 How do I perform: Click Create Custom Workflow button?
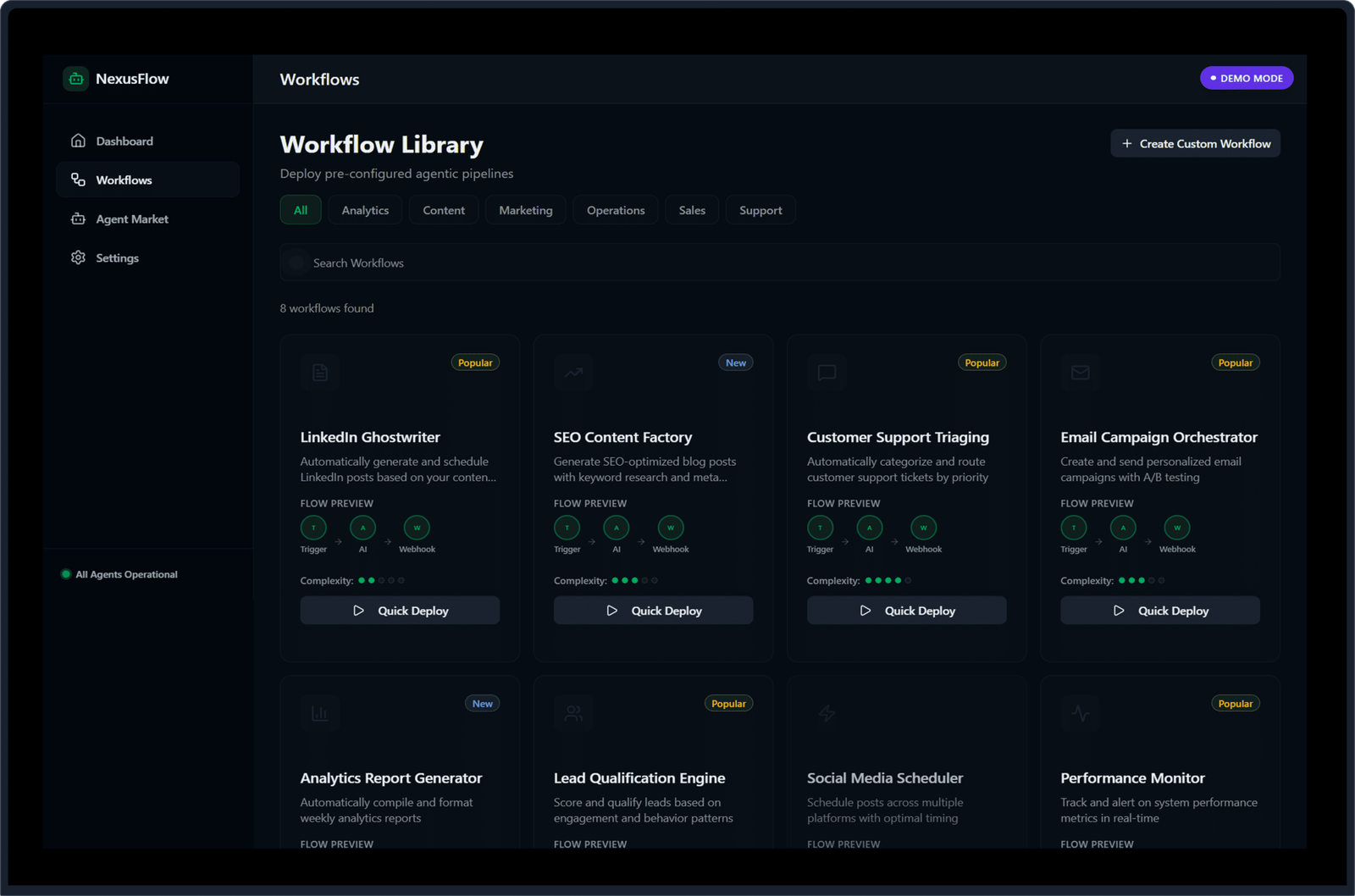[x=1195, y=144]
